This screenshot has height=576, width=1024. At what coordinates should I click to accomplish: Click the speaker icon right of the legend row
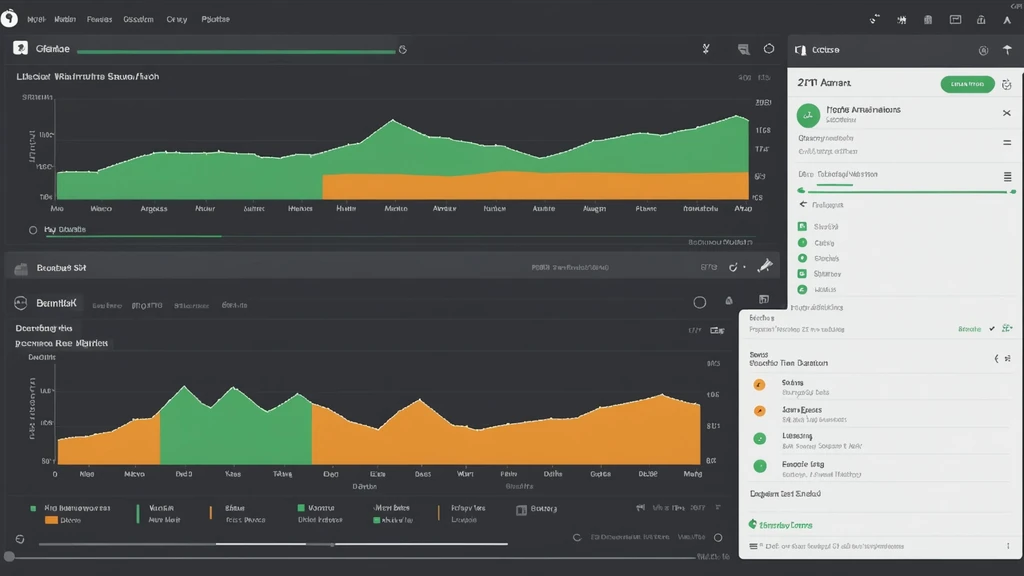coord(641,507)
